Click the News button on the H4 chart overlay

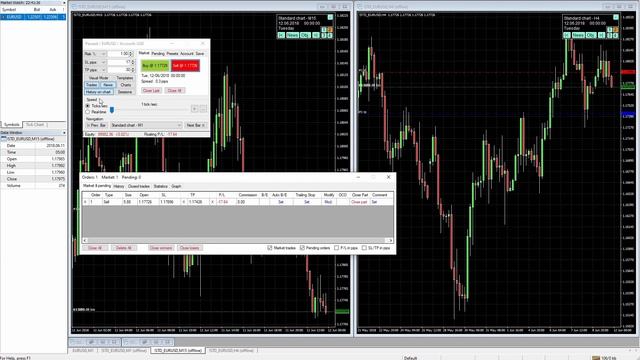click(x=578, y=36)
